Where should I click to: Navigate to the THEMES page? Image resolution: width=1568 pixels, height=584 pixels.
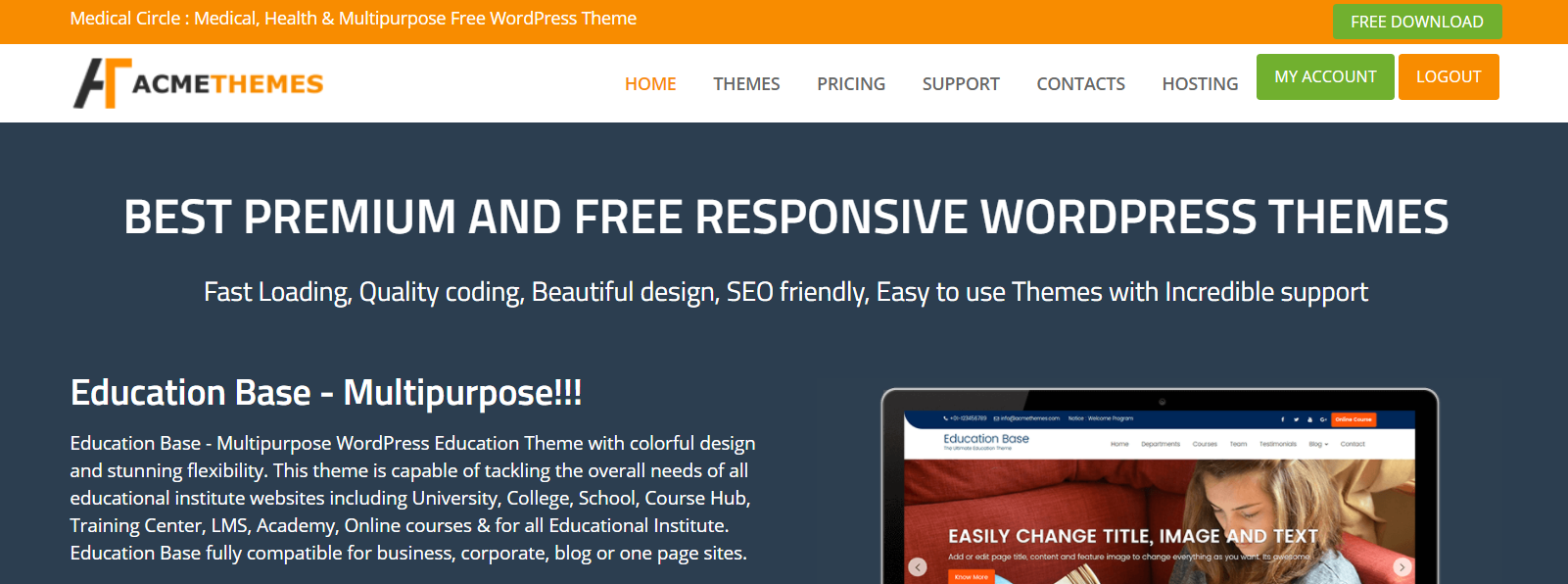click(x=746, y=84)
